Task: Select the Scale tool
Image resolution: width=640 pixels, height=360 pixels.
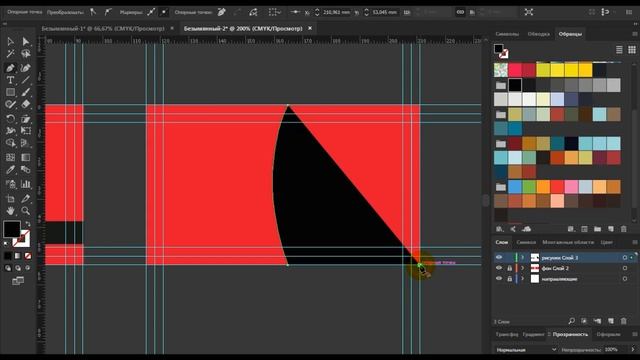Action: coord(26,119)
